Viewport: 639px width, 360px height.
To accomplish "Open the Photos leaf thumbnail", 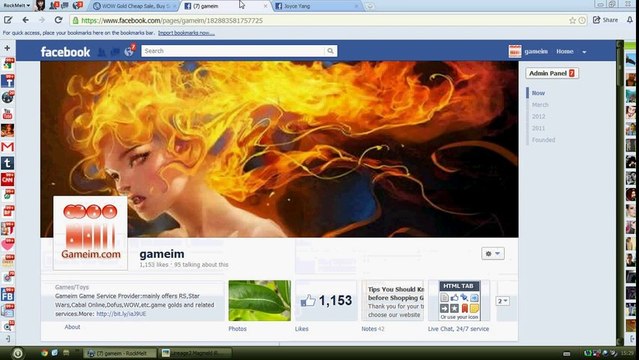I will click(260, 300).
